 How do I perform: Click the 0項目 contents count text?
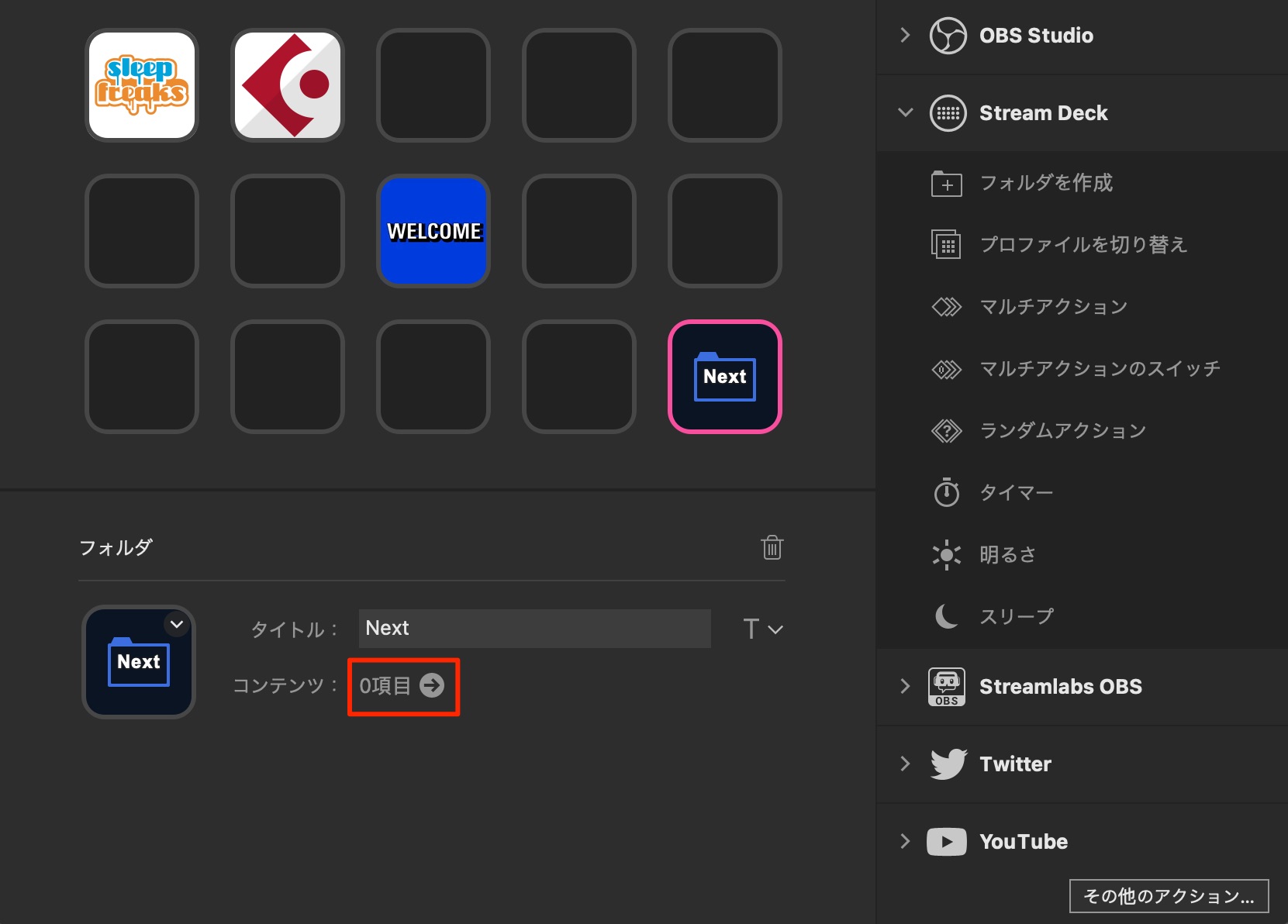(x=385, y=685)
